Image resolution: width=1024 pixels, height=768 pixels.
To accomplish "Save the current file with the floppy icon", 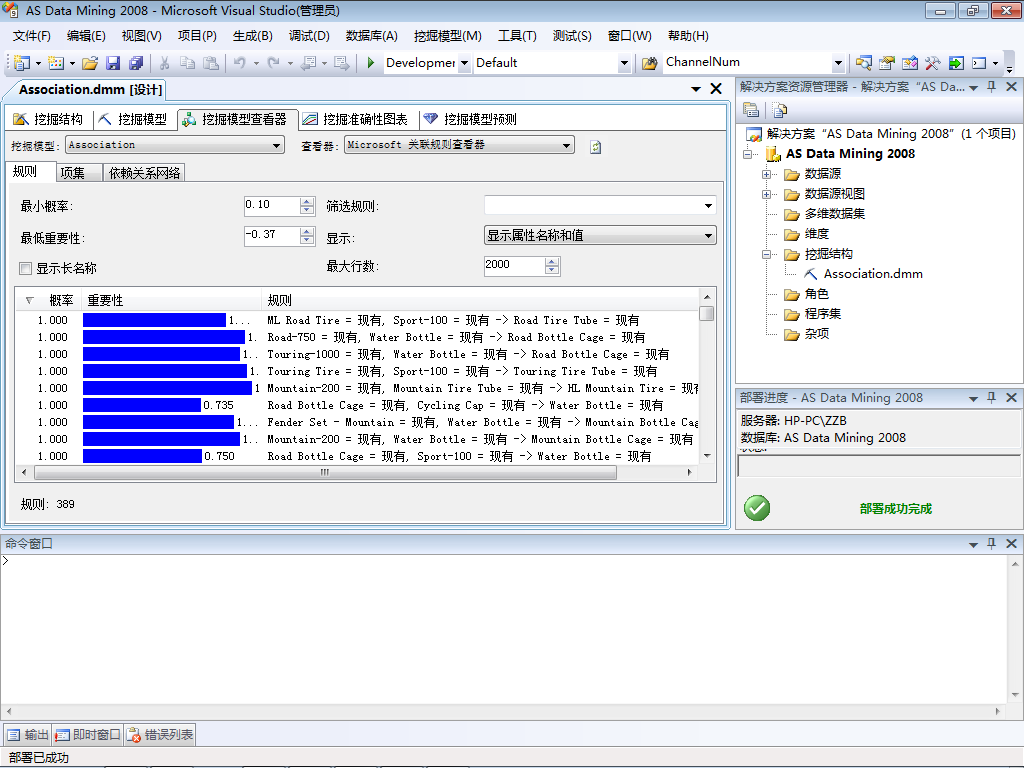I will (113, 63).
